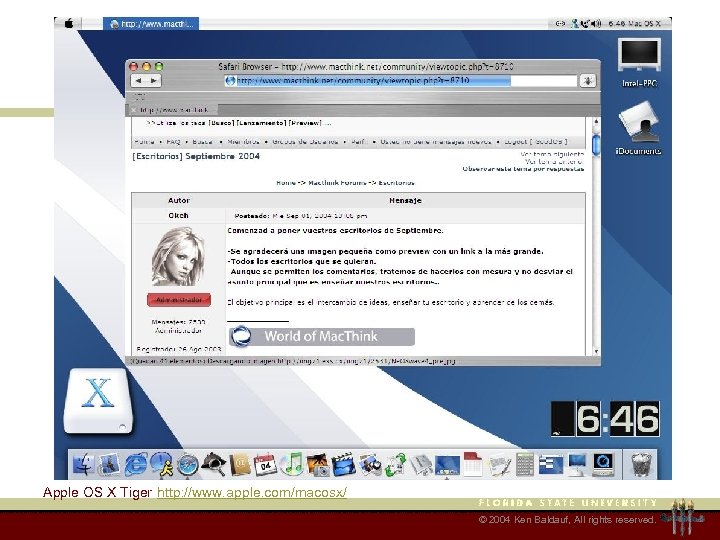The height and width of the screenshot is (540, 720).
Task: Open Sherlock icon in the Dock
Action: tap(214, 464)
